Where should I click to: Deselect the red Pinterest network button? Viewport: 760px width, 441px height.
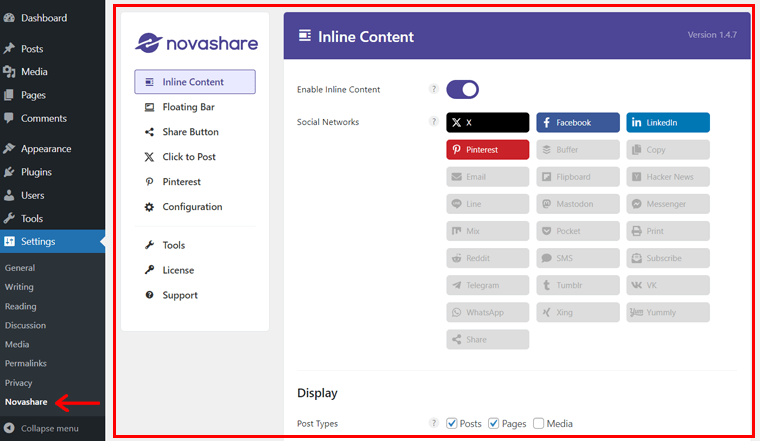pos(488,150)
